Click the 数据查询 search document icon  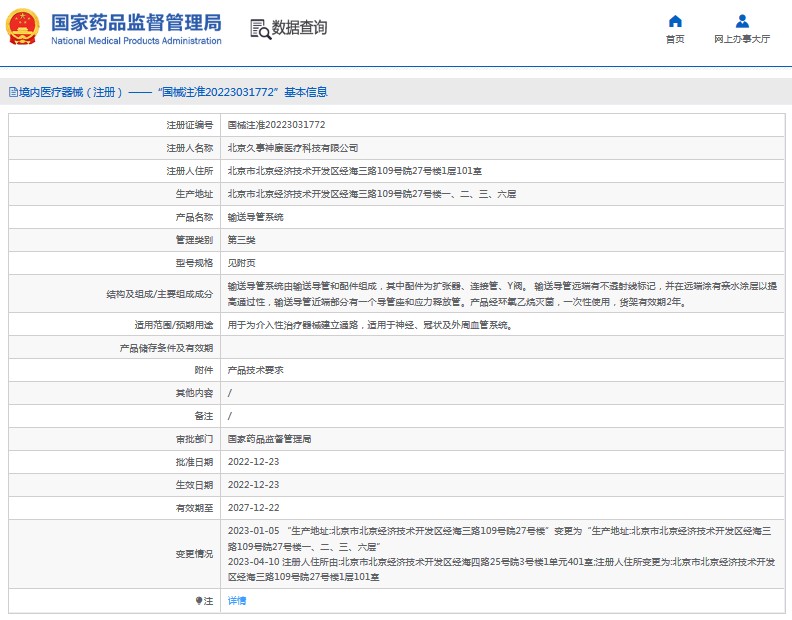click(261, 29)
